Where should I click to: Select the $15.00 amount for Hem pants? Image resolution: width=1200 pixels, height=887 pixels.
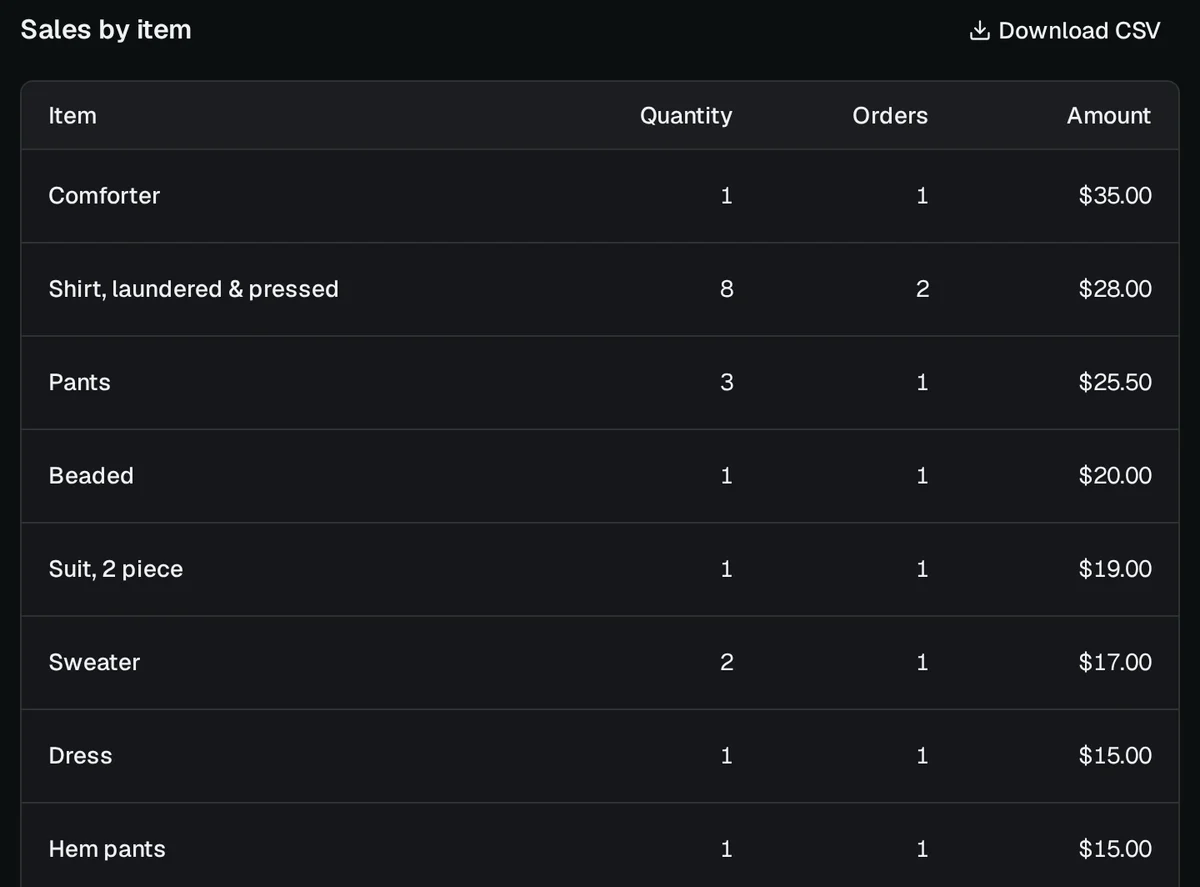pyautogui.click(x=1115, y=849)
